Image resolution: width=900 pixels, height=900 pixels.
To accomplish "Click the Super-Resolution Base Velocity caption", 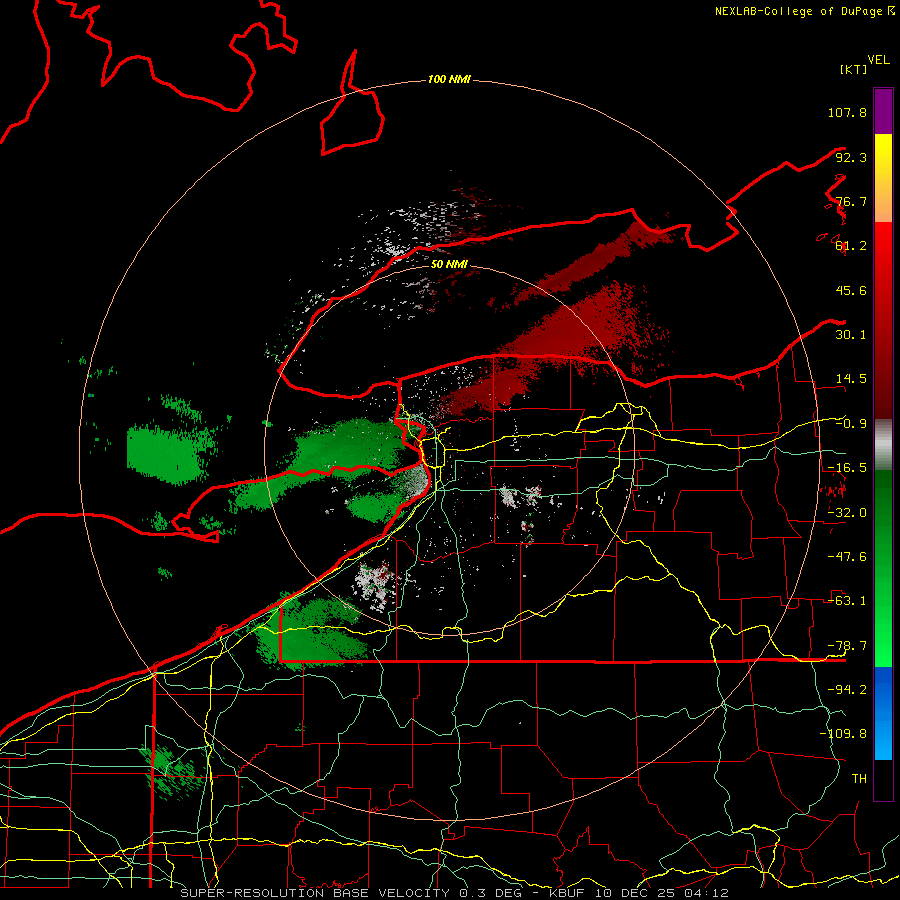I will point(455,893).
